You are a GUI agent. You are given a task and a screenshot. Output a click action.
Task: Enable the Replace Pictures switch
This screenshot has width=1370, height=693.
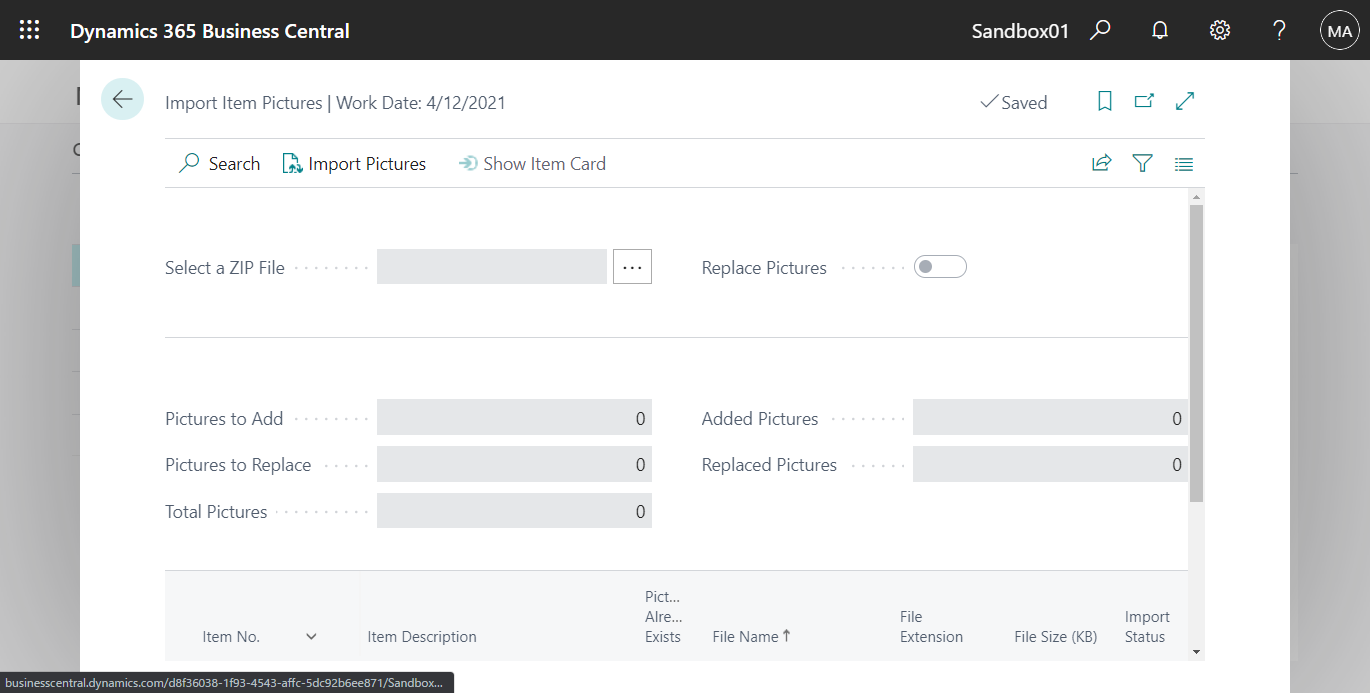tap(940, 266)
